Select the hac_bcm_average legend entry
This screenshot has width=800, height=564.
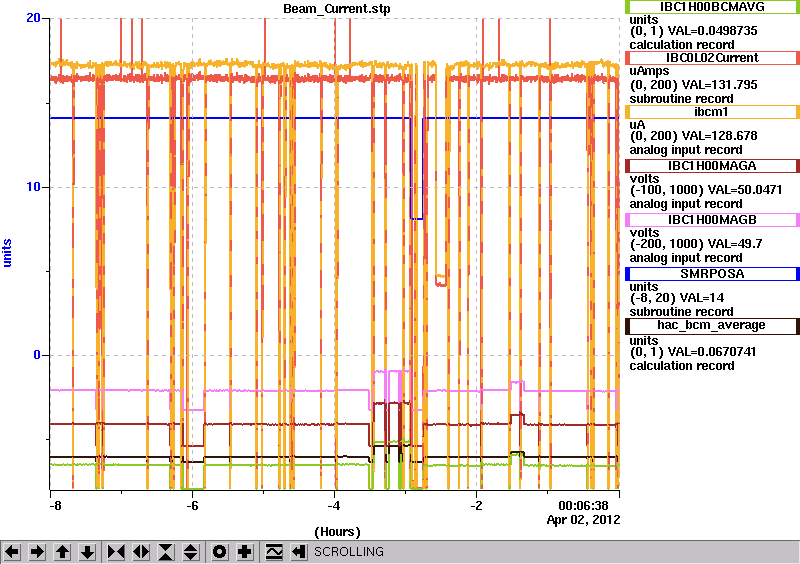click(x=712, y=326)
